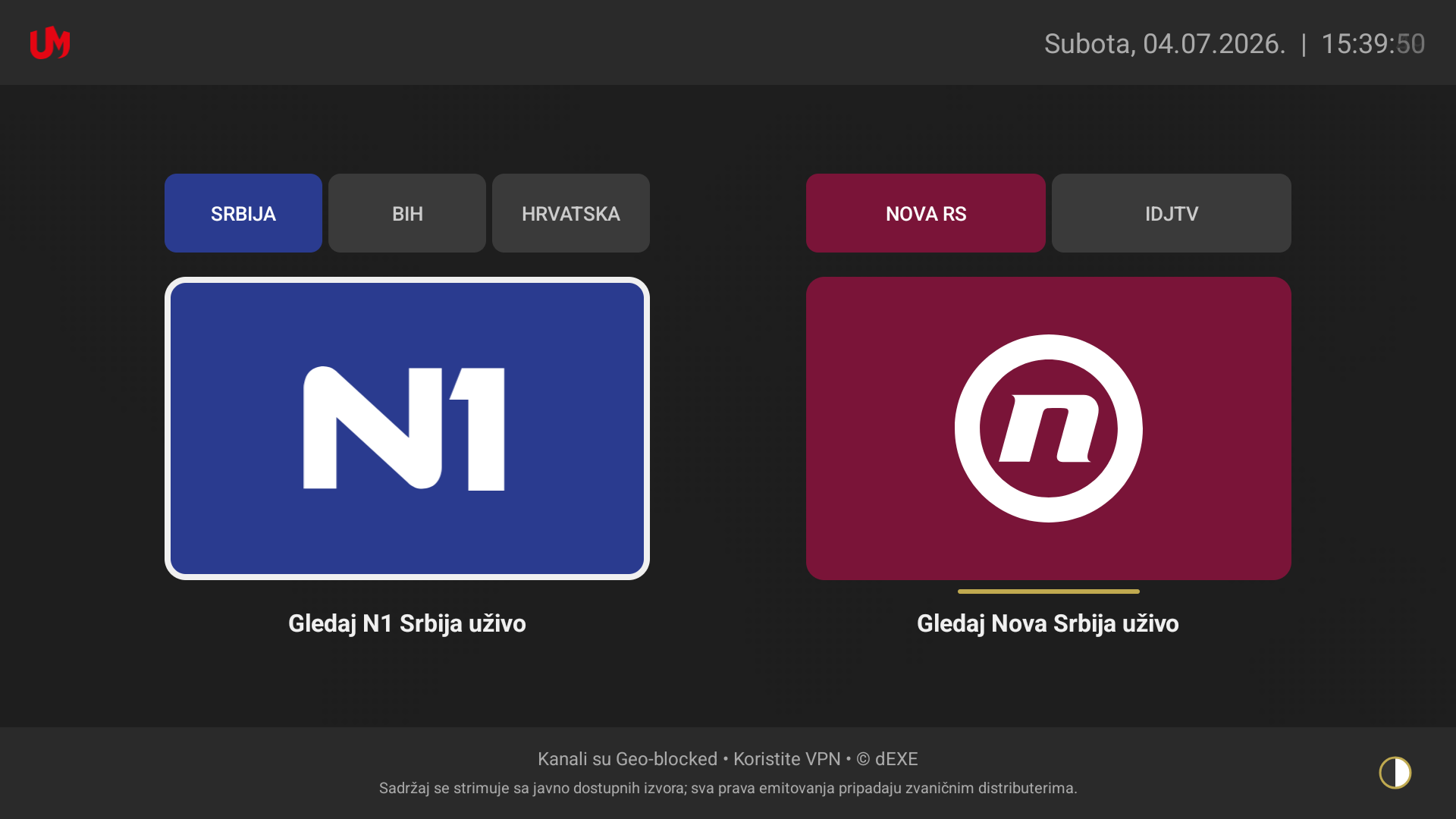Screen dimensions: 1456x819
Task: Select the SRBIJA tab
Action: click(x=243, y=213)
